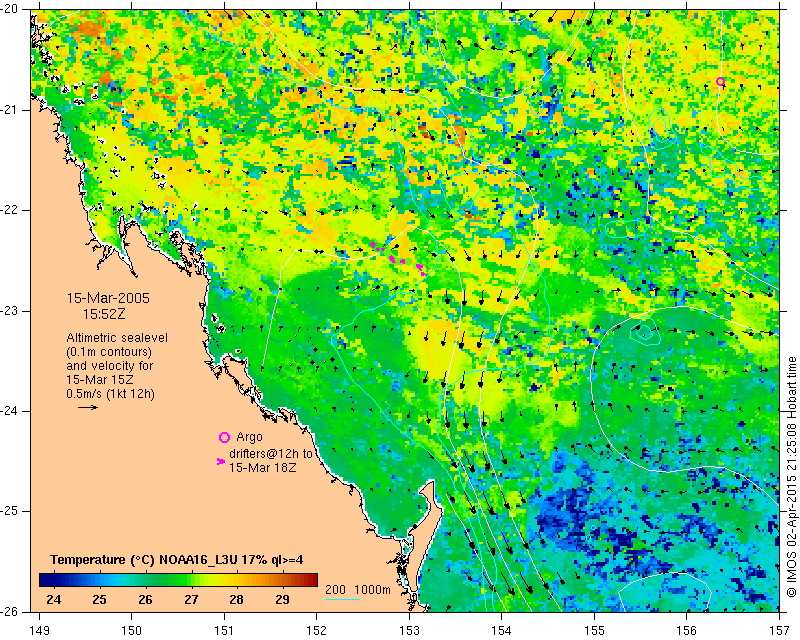Click the longitude axis label 150
800x640 pixels.
(x=132, y=631)
